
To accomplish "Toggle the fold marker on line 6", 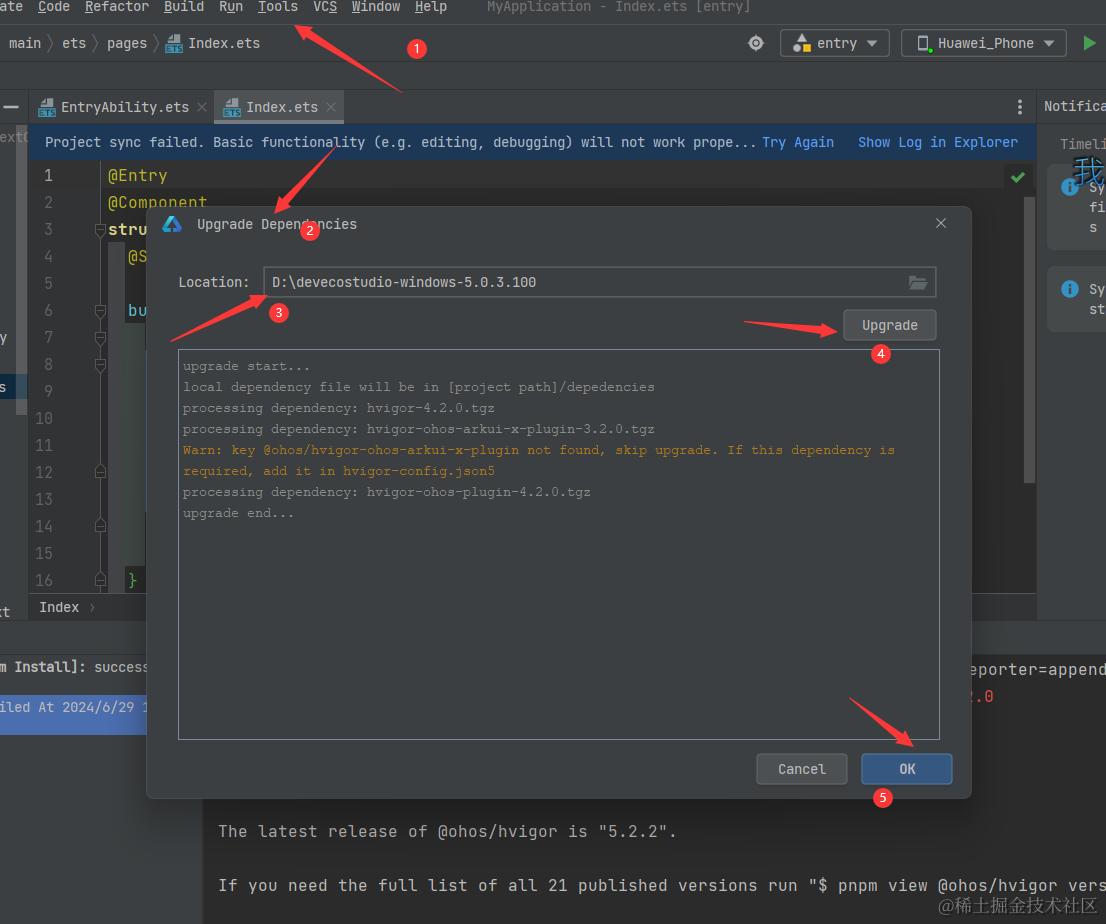I will point(100,310).
